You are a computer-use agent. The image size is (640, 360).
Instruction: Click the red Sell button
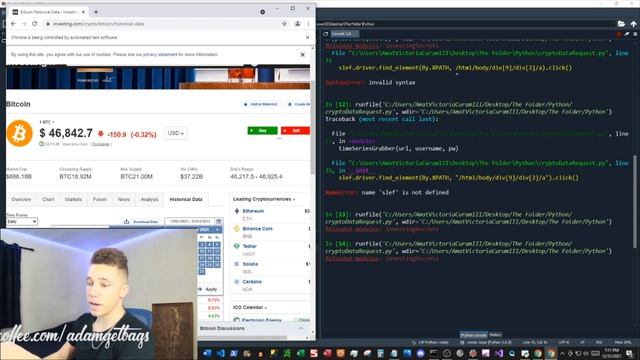pos(296,131)
